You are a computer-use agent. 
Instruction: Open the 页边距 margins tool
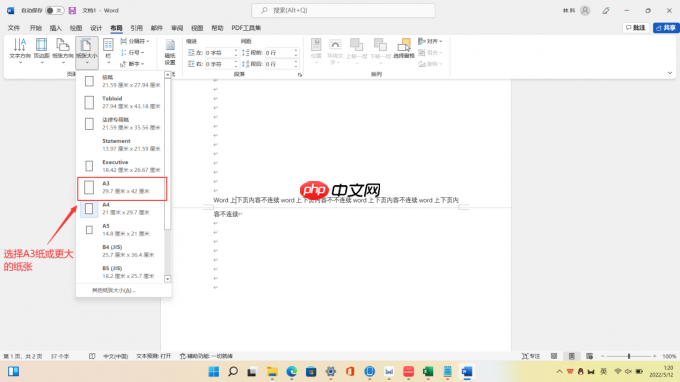41,51
